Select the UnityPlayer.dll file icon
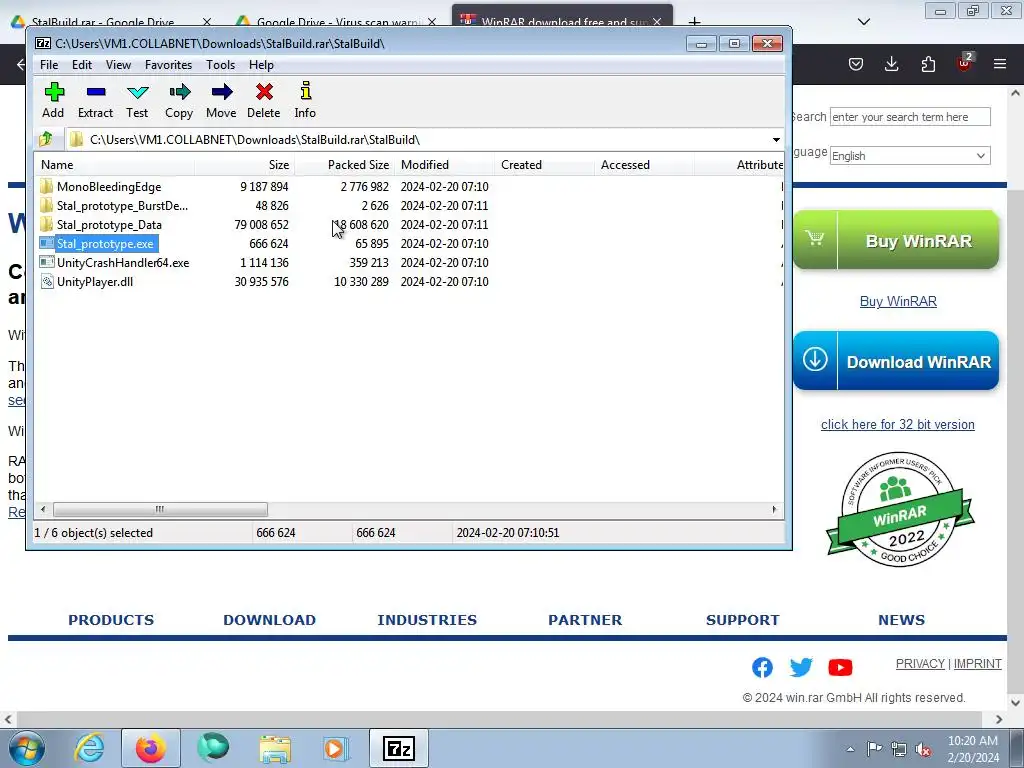Viewport: 1024px width, 768px height. (x=46, y=281)
